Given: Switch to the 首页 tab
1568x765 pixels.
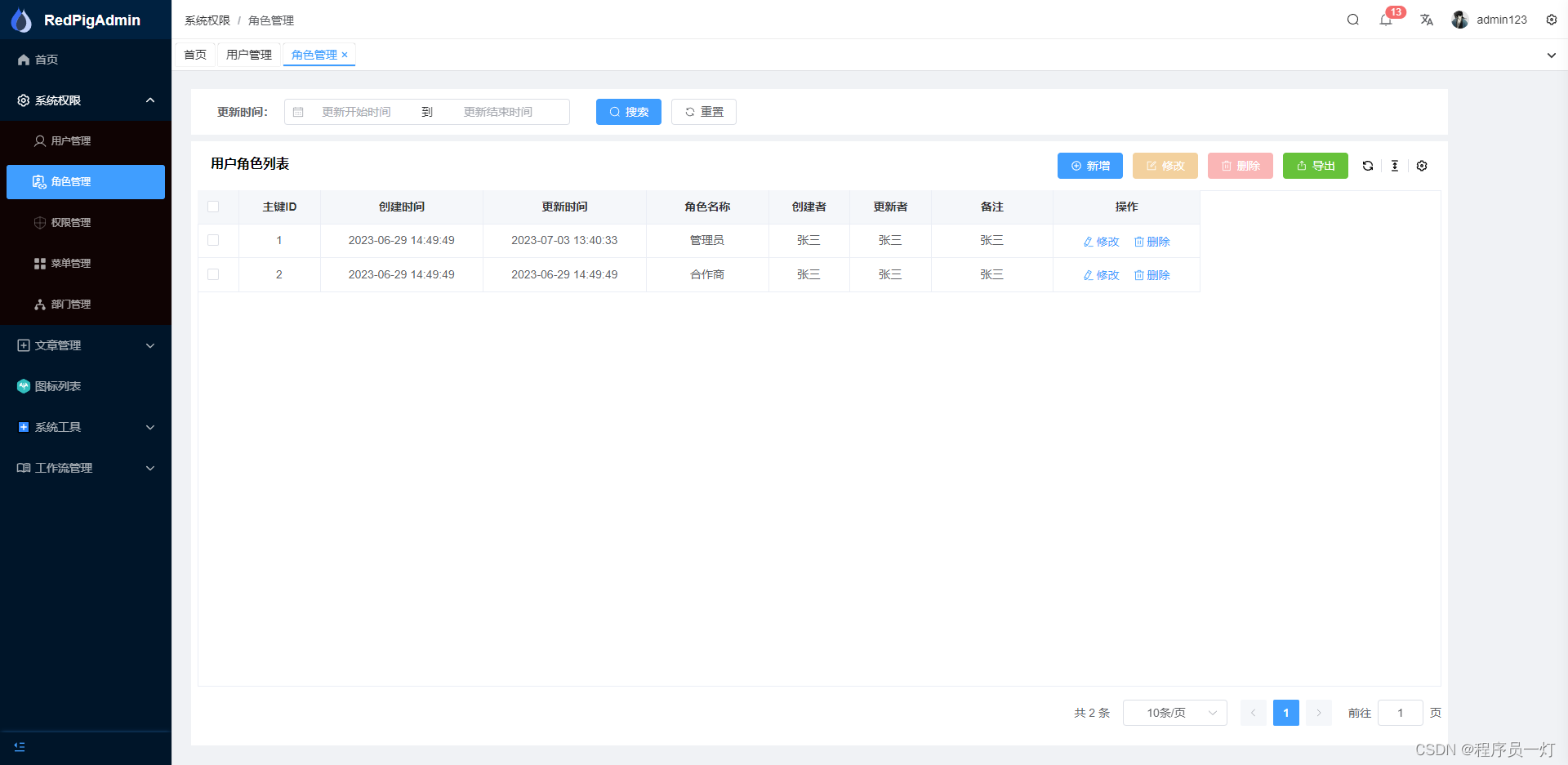Looking at the screenshot, I should click(195, 55).
